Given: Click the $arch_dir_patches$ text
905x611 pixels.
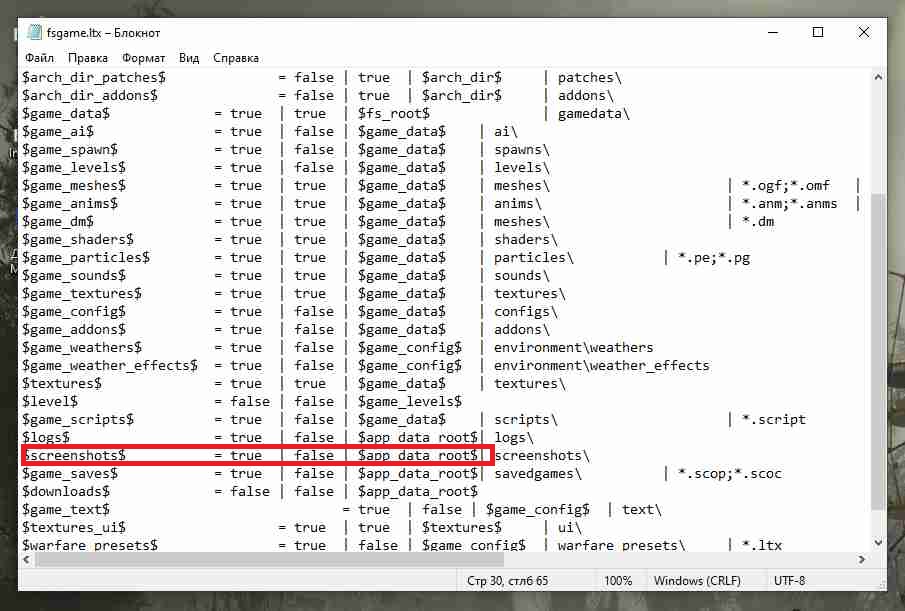Looking at the screenshot, I should click(x=94, y=77).
